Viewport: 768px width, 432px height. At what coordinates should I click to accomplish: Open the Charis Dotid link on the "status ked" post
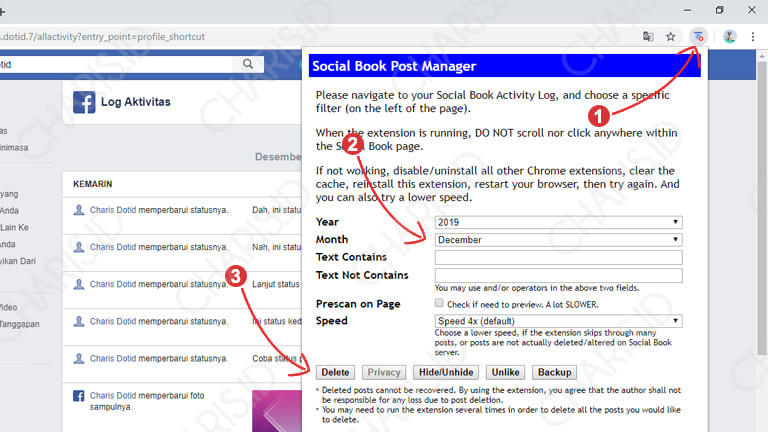coord(113,322)
